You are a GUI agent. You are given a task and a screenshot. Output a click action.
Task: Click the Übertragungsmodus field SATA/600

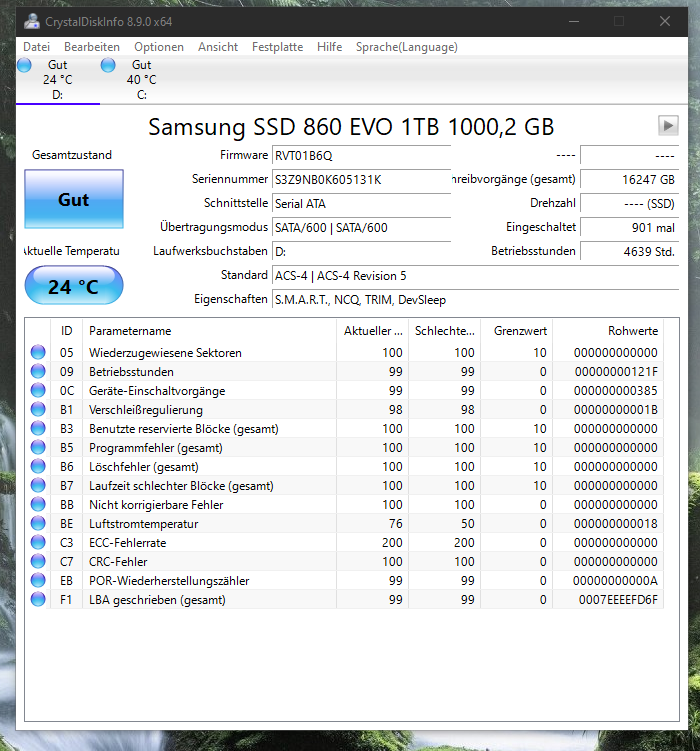click(361, 227)
